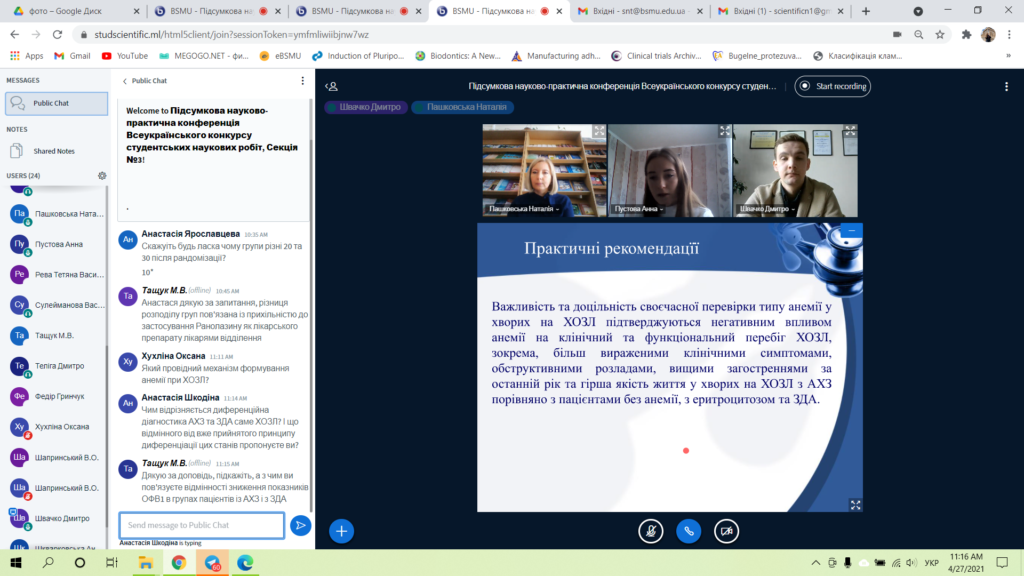Toggle webcam sharing button
The height and width of the screenshot is (576, 1024).
pos(727,531)
